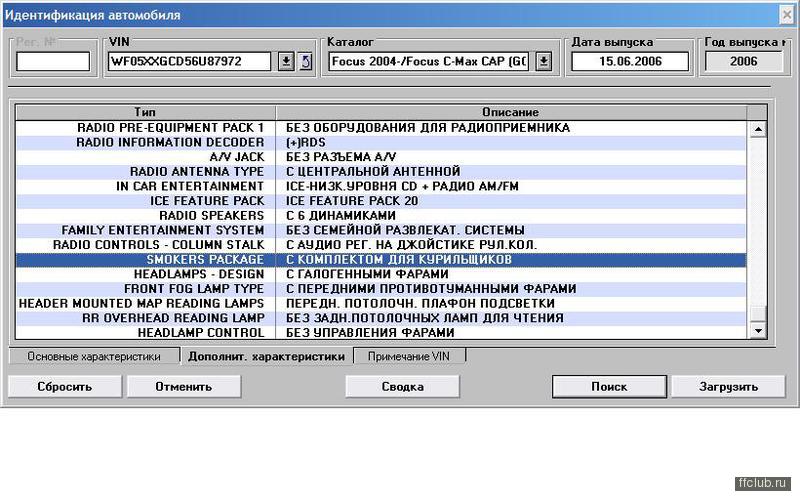
Task: Click the Тип column header
Action: pos(145,112)
